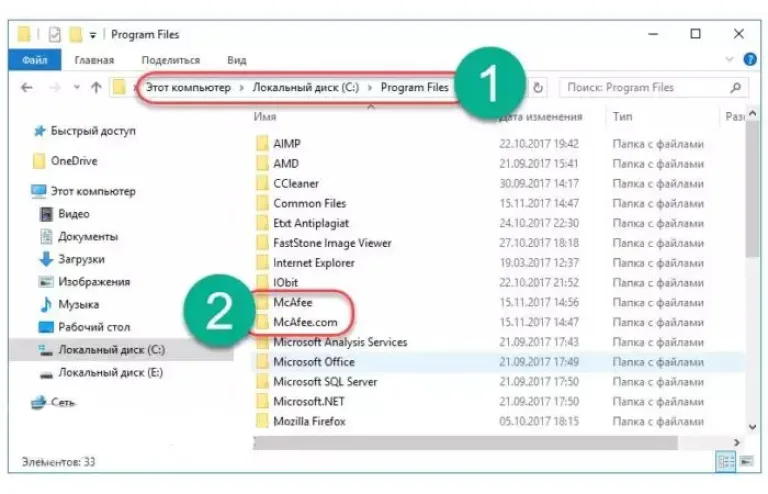Sort by Тип column header

[622, 117]
